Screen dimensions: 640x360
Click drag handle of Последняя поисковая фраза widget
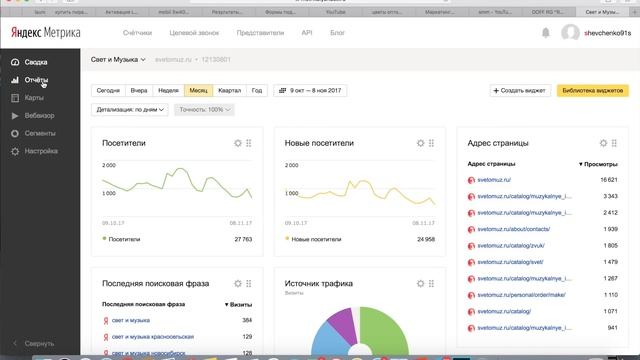249,283
